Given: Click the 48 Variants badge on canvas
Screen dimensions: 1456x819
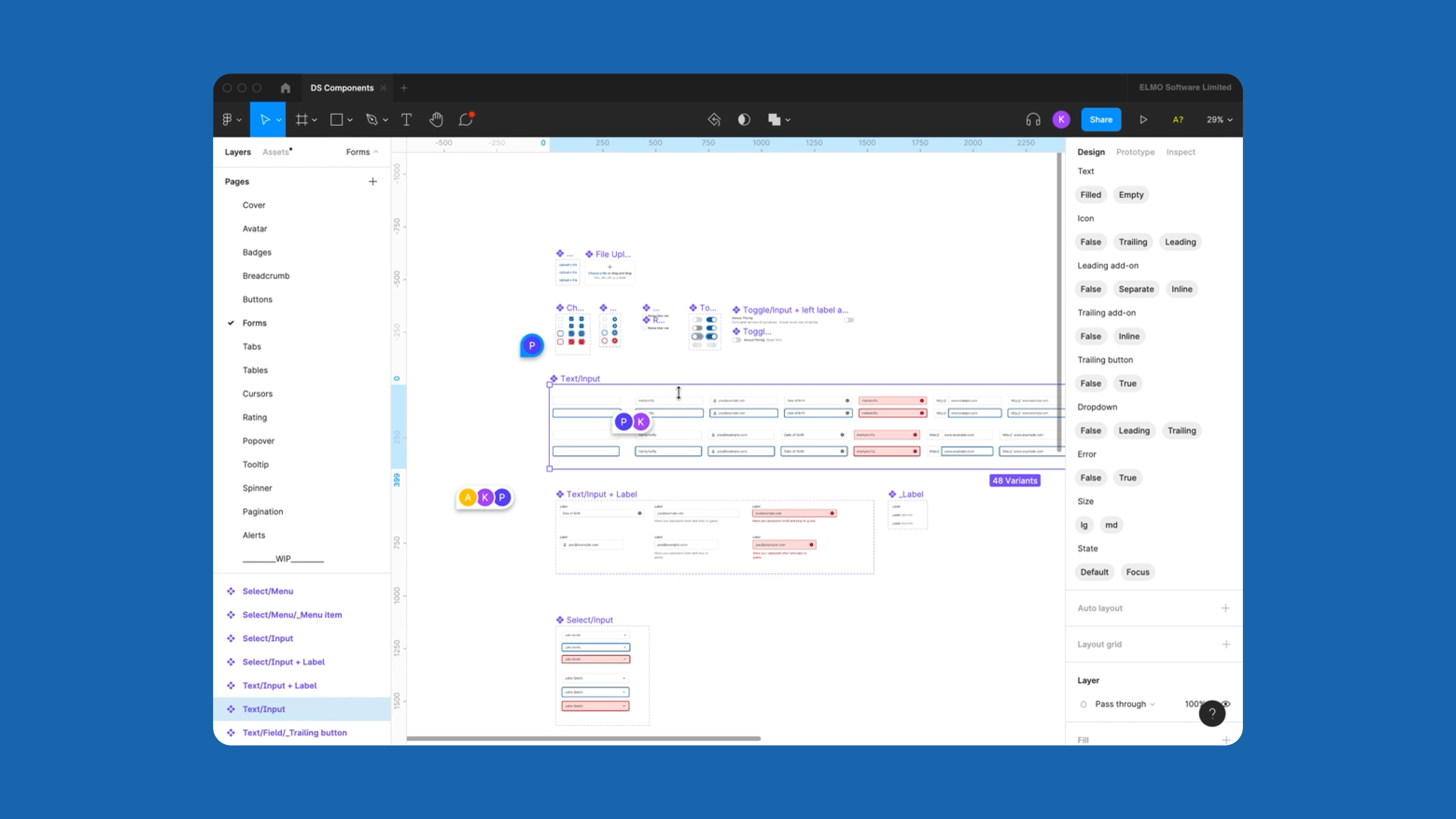Looking at the screenshot, I should pos(1015,480).
